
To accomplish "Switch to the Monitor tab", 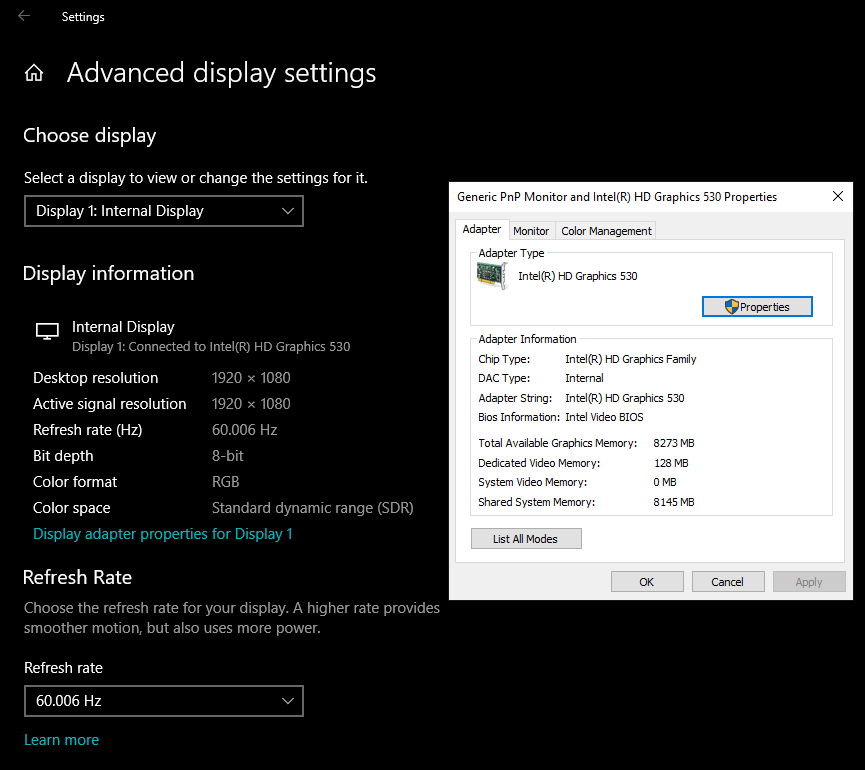I will [531, 231].
